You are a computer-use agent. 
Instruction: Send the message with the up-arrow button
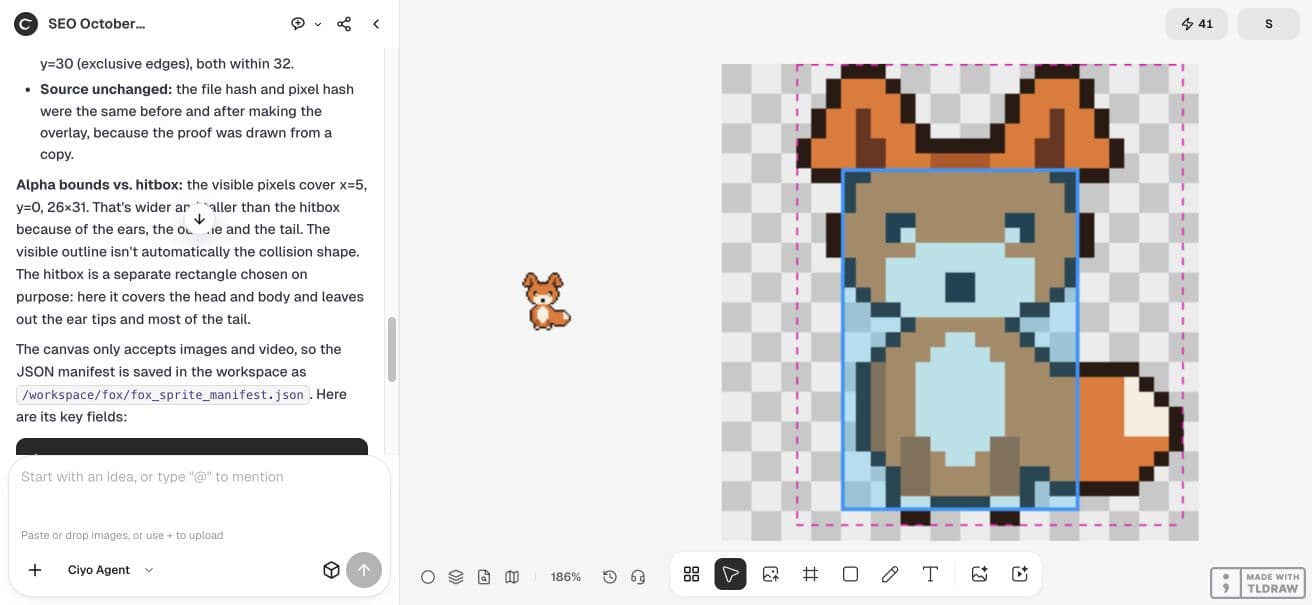(x=364, y=570)
